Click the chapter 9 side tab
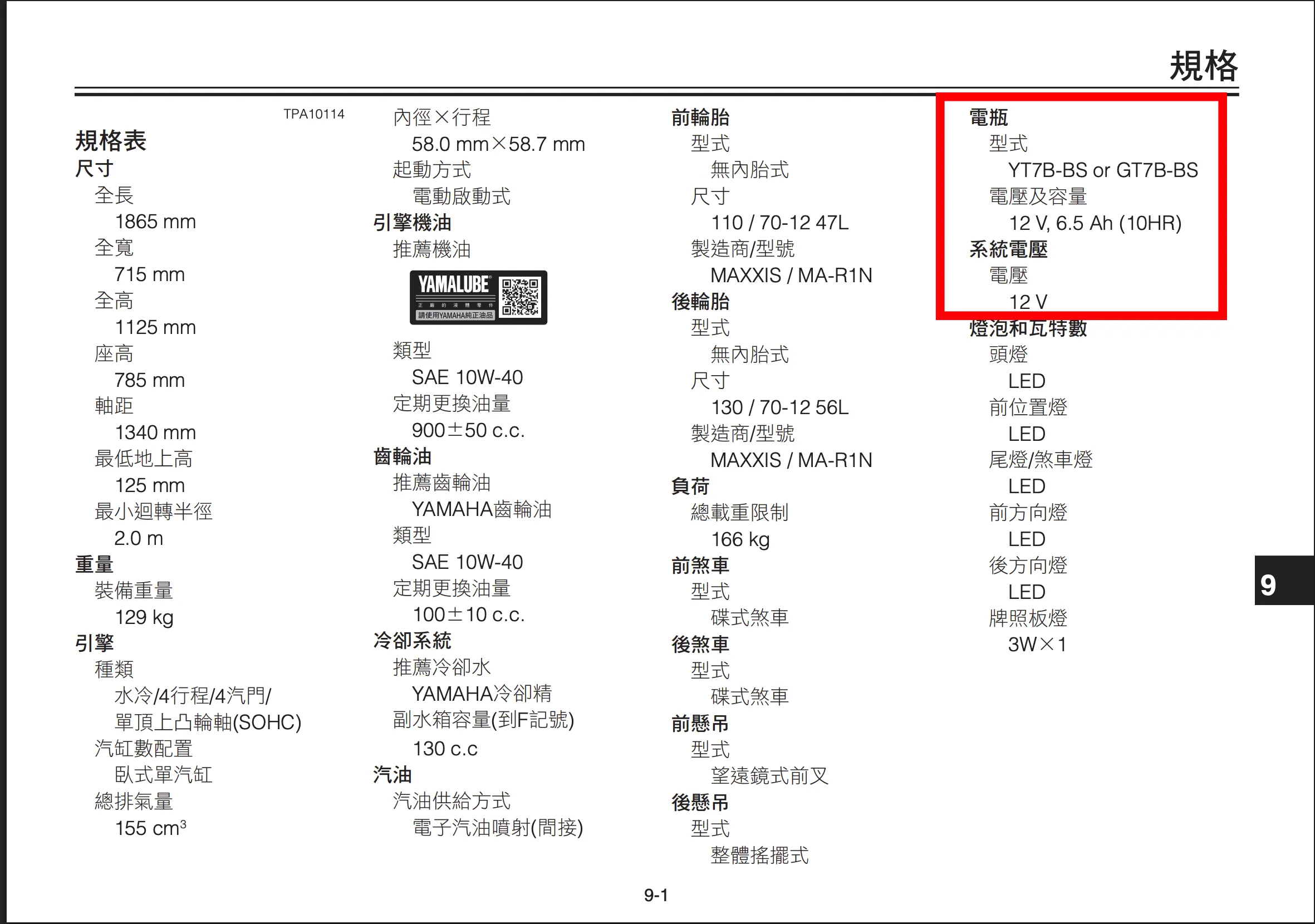Viewport: 1315px width, 924px height. pyautogui.click(x=1284, y=581)
